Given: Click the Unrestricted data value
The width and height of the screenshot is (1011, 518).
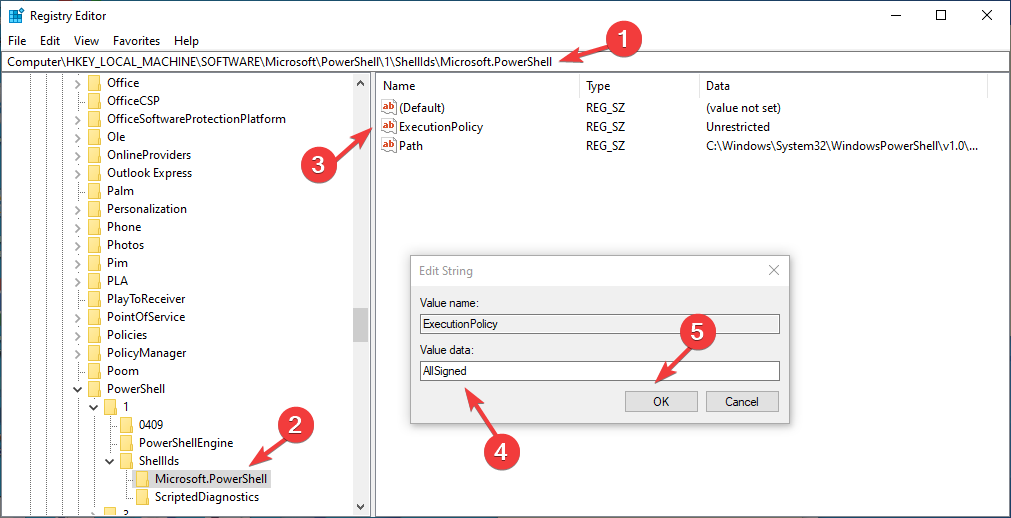Looking at the screenshot, I should (x=738, y=127).
